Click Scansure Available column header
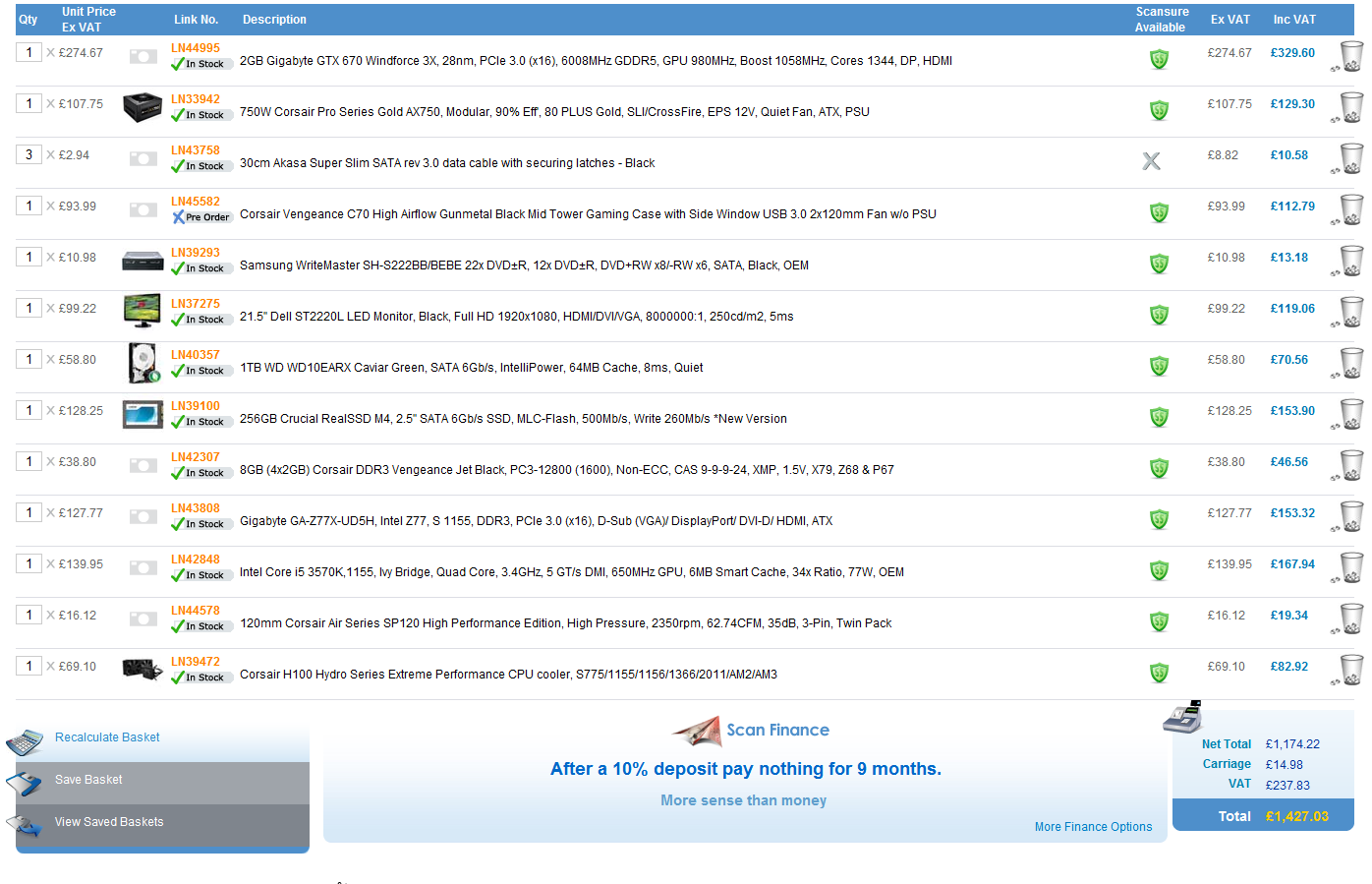The width and height of the screenshot is (1372, 884). [1162, 20]
